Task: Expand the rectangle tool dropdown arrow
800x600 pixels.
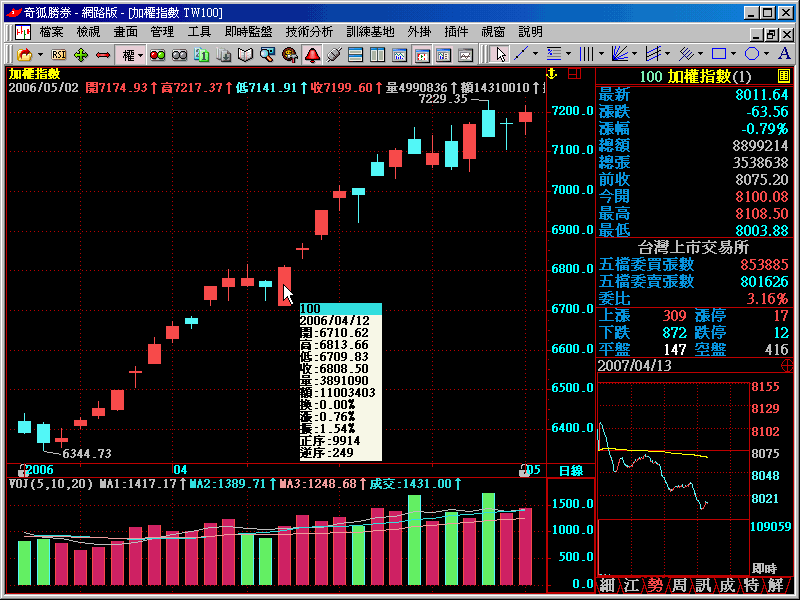Action: 734,54
